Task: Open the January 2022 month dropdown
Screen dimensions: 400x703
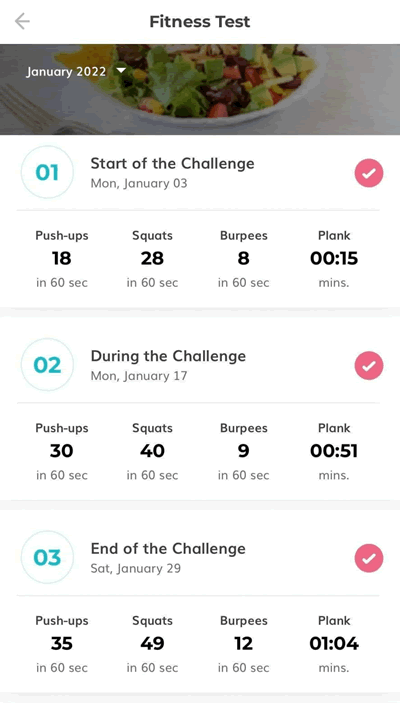Action: pos(76,71)
